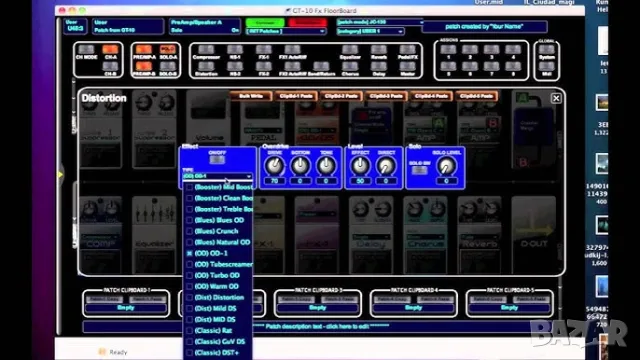
Task: Check the (Booster) Mid Boost checkbox
Action: click(189, 187)
